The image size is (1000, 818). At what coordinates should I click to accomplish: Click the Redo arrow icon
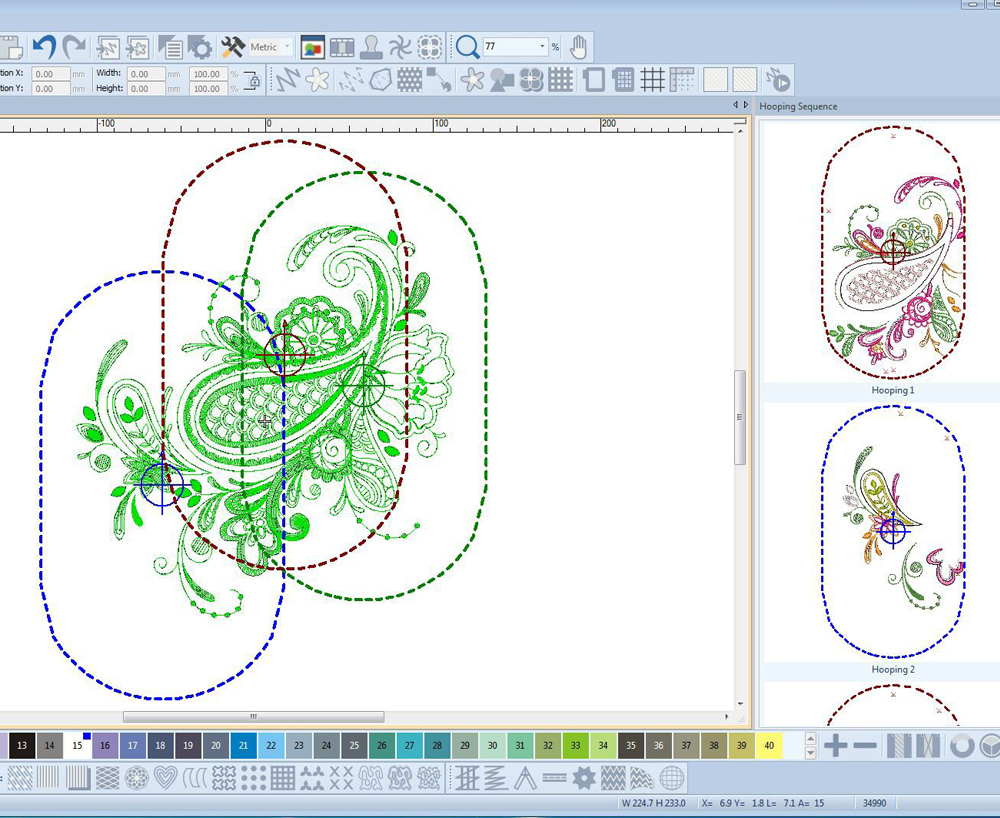point(75,47)
